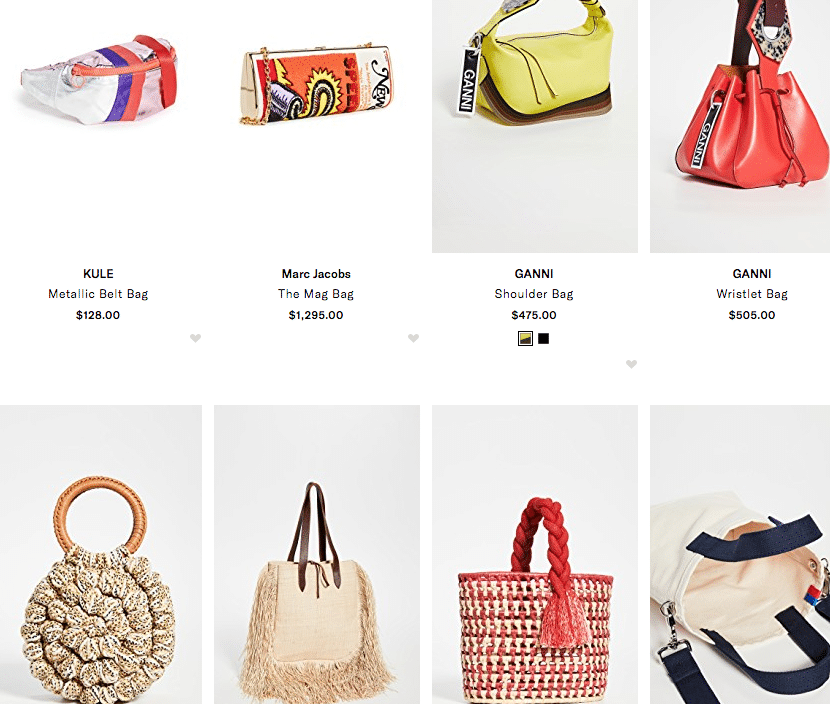This screenshot has width=830, height=704.
Task: Click the Metallic Belt Bag product name
Action: click(x=98, y=294)
